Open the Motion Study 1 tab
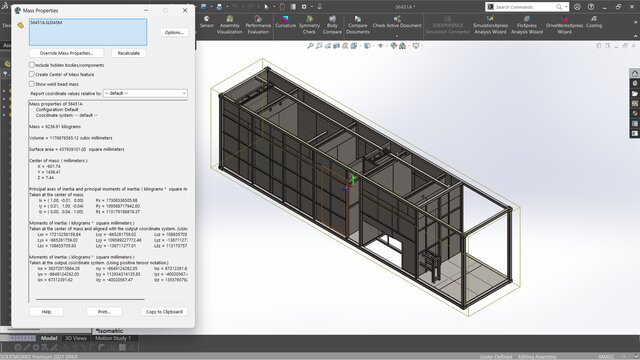Screen dimensions: 640x360 [113, 338]
